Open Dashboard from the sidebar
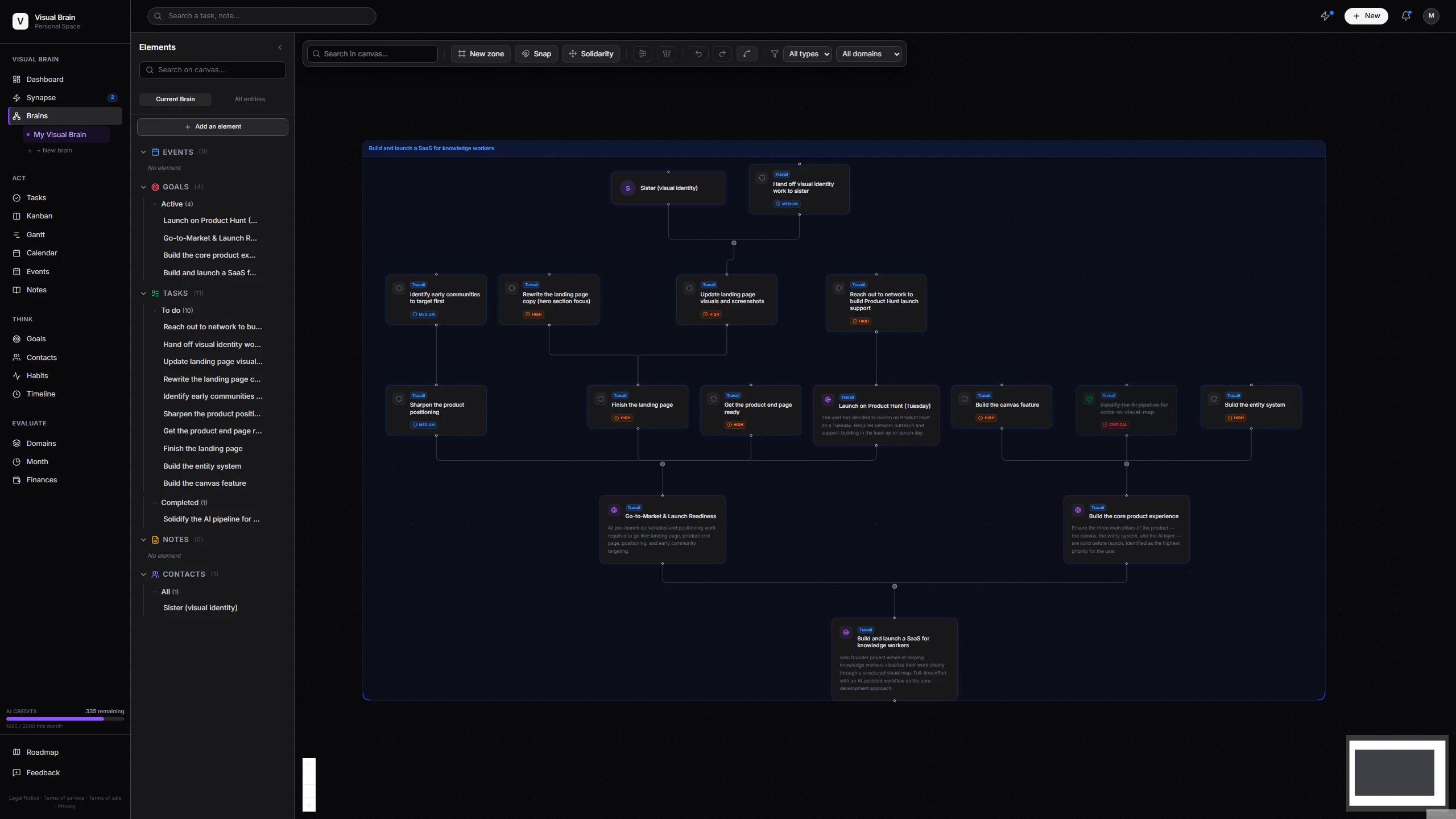 [44, 79]
